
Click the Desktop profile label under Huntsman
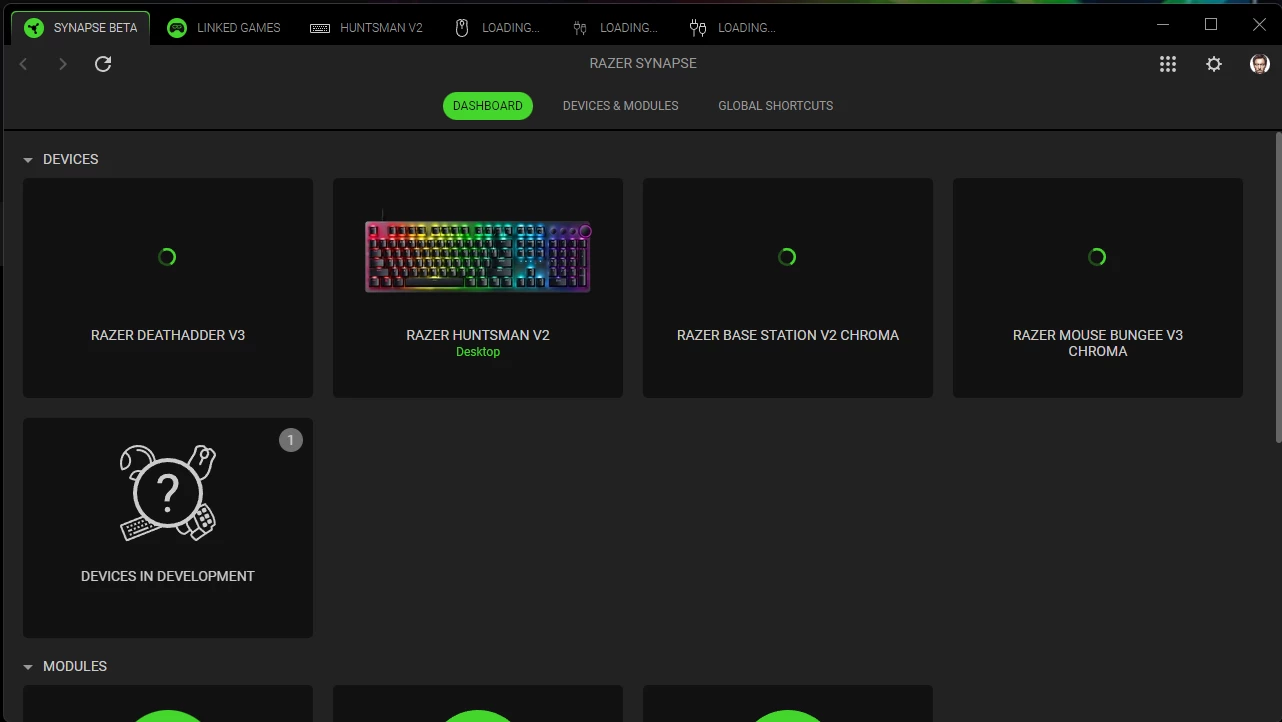478,352
